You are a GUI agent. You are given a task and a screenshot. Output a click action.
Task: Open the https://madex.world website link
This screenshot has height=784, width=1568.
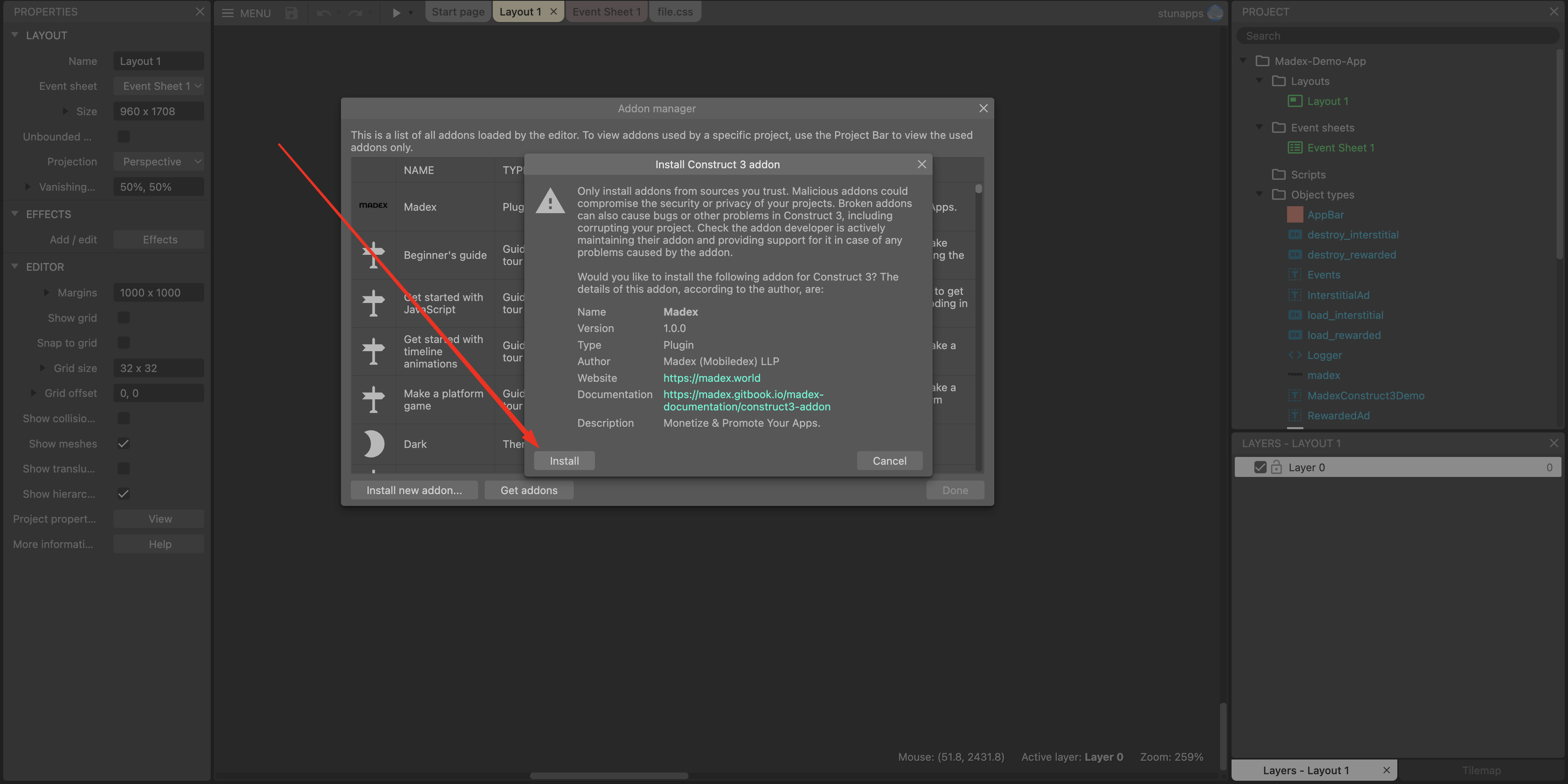712,378
